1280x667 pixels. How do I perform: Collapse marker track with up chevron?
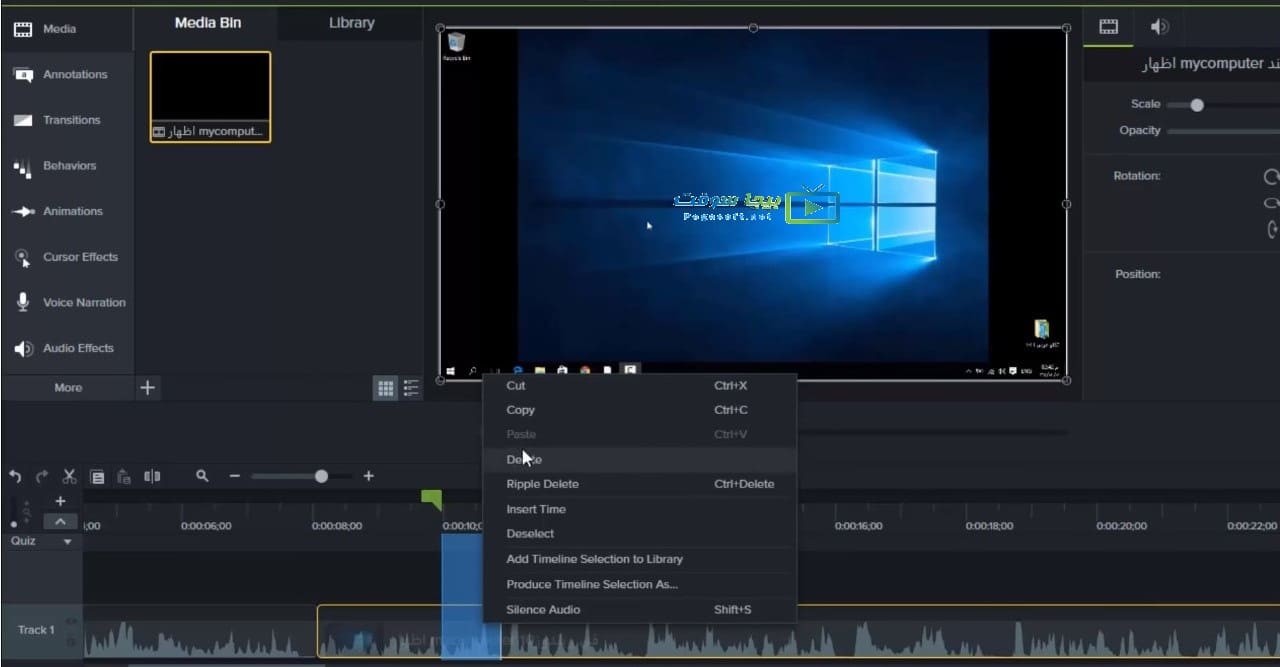[60, 521]
